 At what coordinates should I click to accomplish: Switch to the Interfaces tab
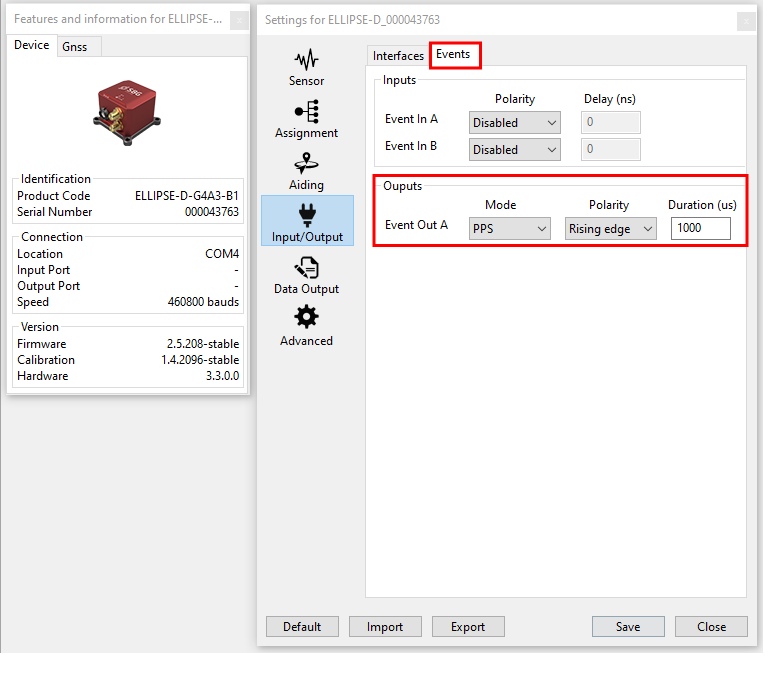(x=398, y=56)
